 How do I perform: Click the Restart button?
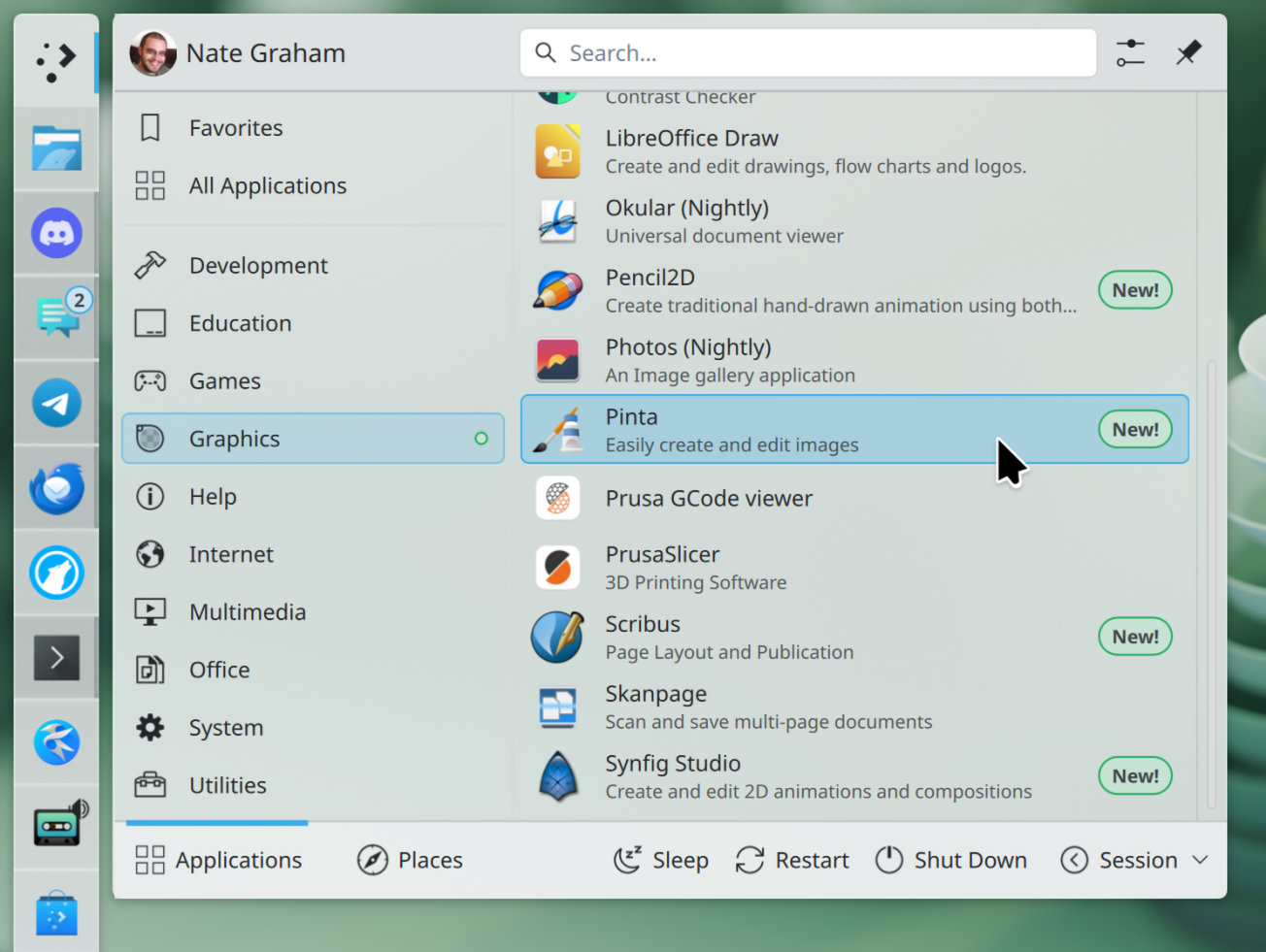click(x=792, y=861)
